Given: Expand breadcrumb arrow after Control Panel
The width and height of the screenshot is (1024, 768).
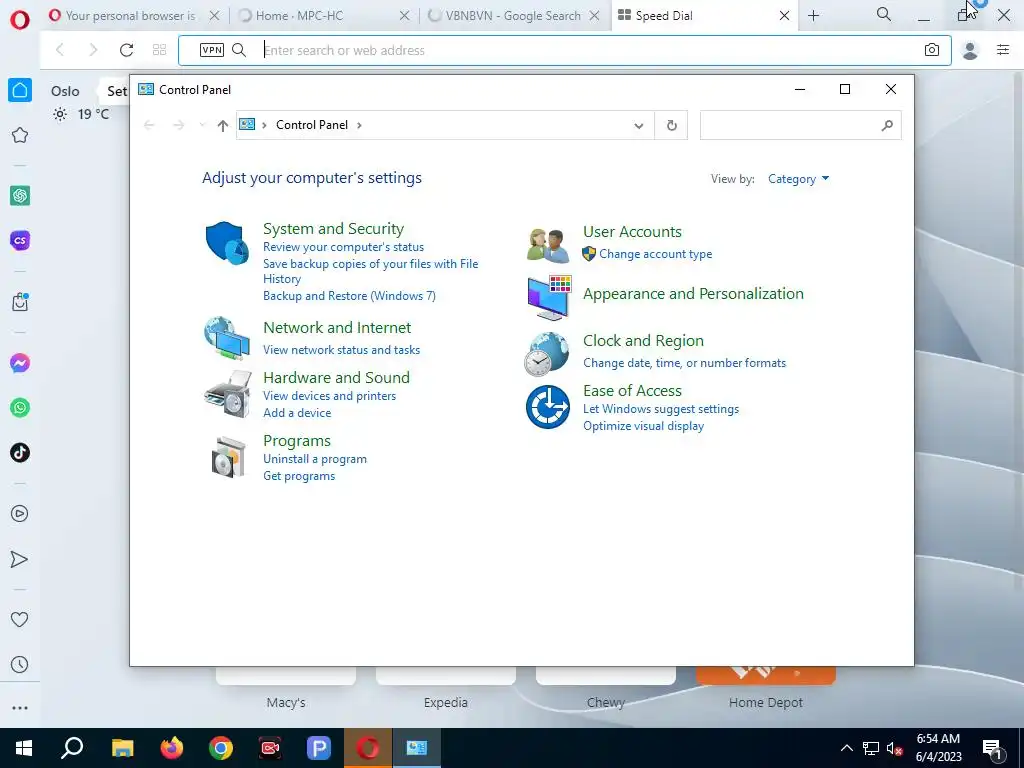Looking at the screenshot, I should click(x=359, y=125).
